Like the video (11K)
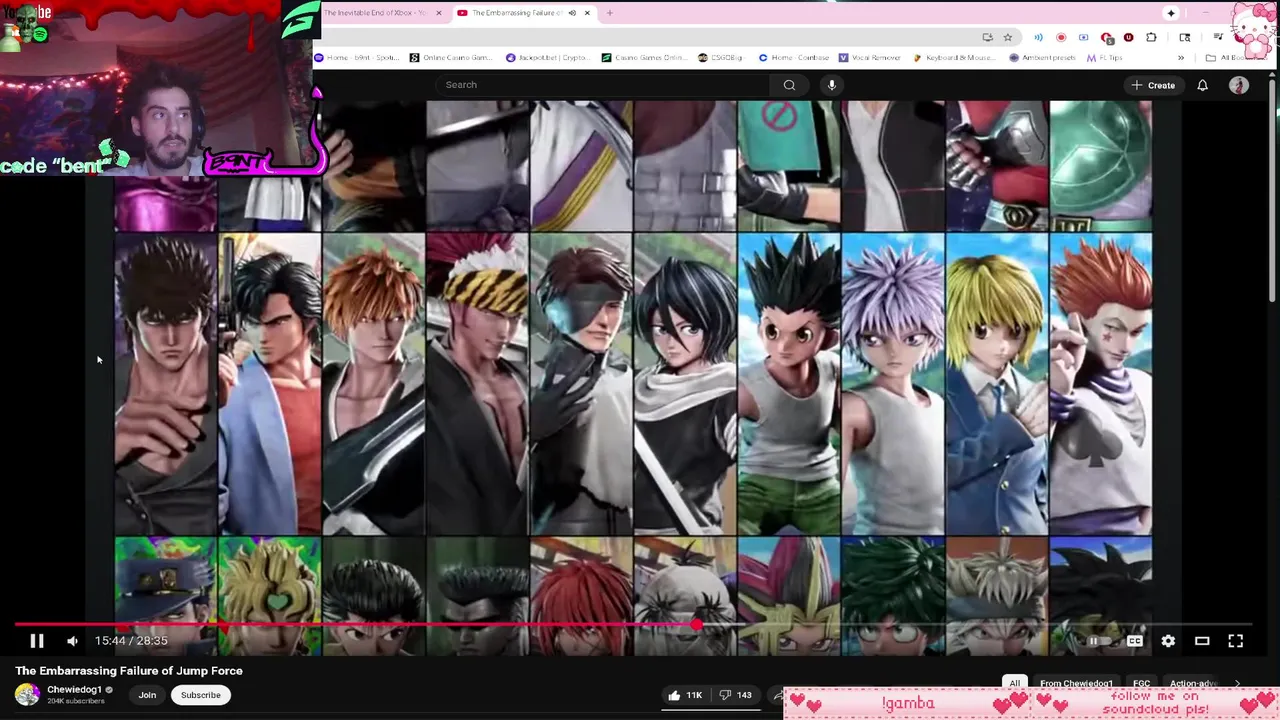The image size is (1280, 720). 685,695
